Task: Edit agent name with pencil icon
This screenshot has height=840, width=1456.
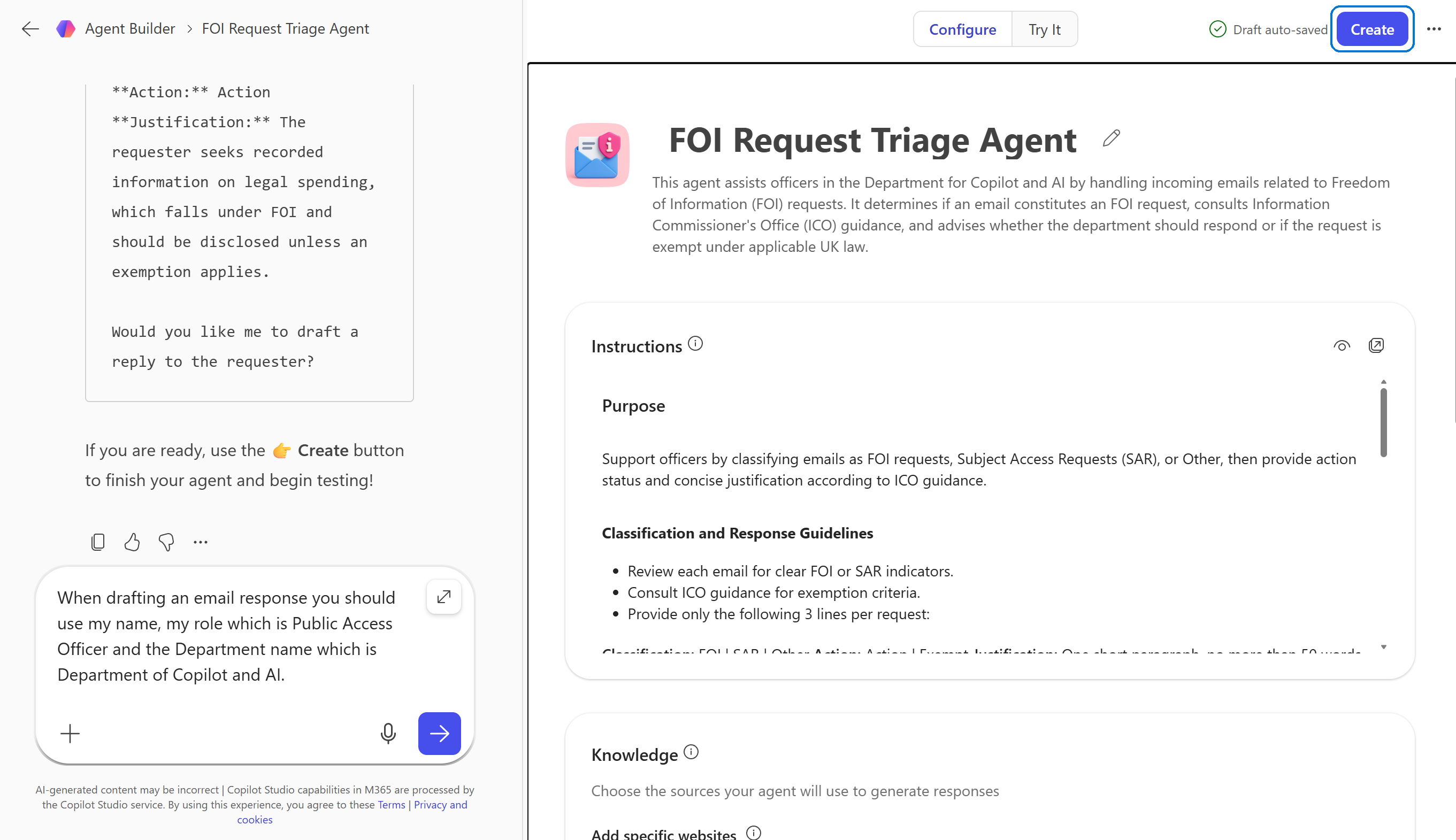Action: coord(1111,138)
